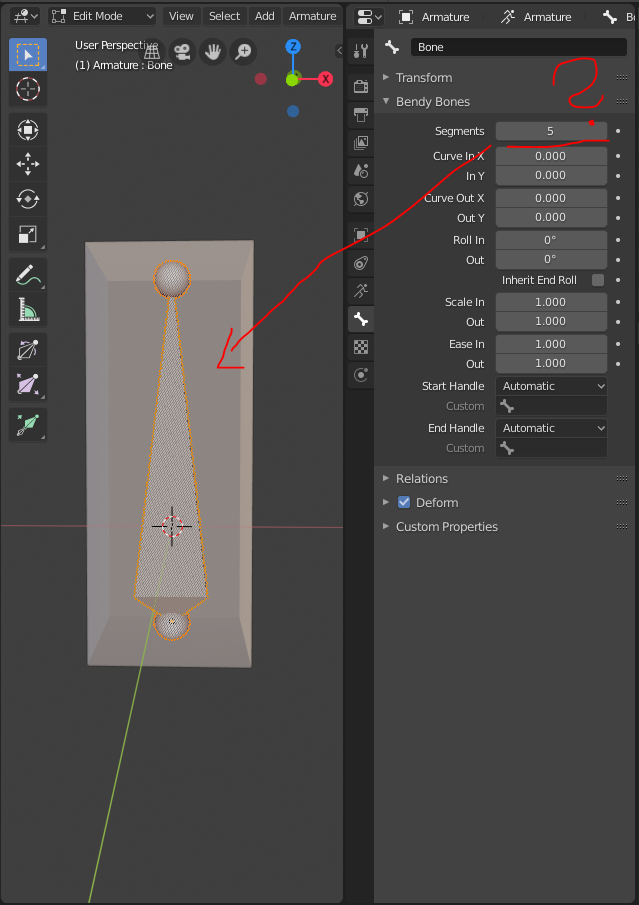The width and height of the screenshot is (639, 905).
Task: Select the Bone Roll tool
Action: 28,350
